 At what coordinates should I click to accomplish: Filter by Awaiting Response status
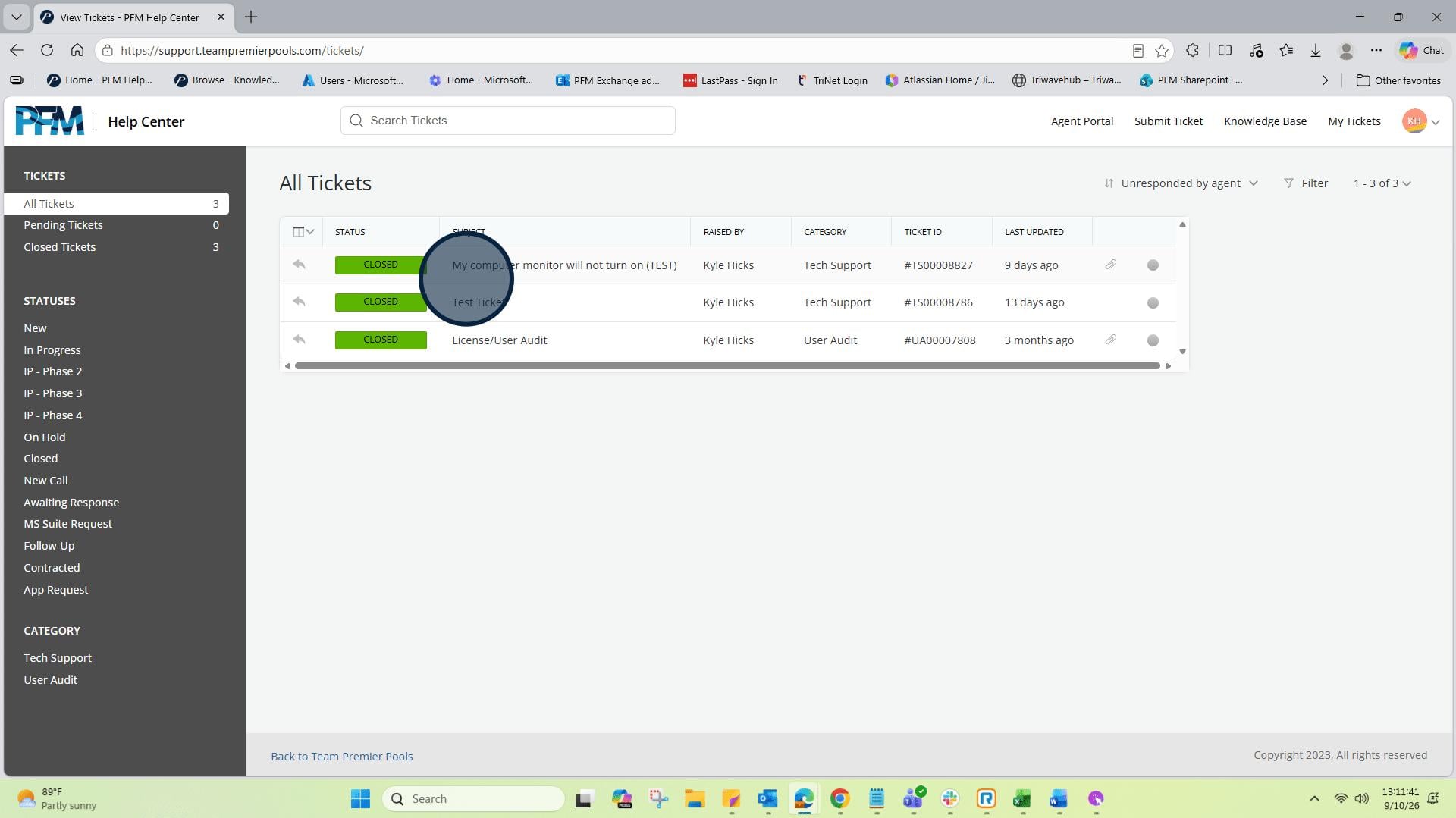(71, 503)
